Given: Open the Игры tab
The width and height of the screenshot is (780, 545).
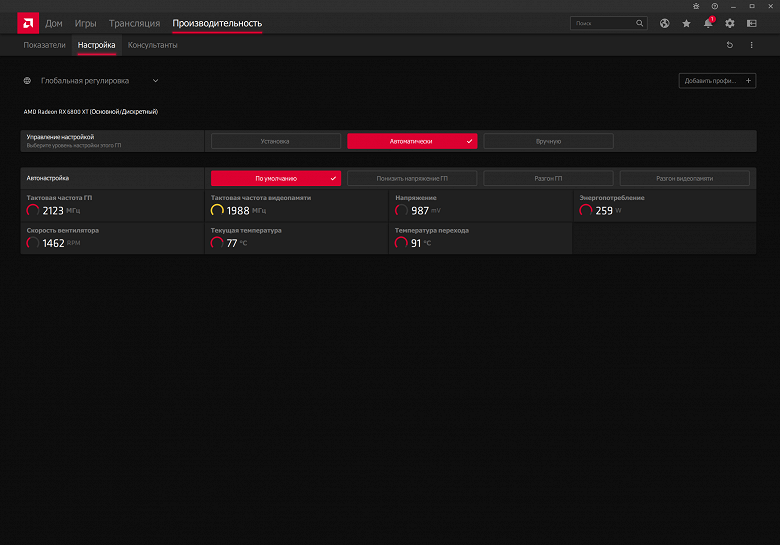Looking at the screenshot, I should pyautogui.click(x=86, y=23).
